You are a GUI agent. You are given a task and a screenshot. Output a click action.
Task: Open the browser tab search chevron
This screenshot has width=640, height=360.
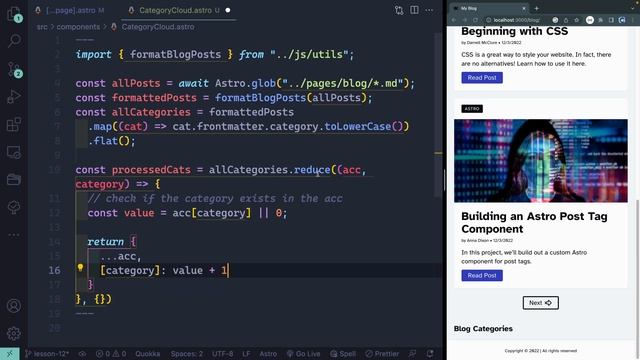[633, 8]
